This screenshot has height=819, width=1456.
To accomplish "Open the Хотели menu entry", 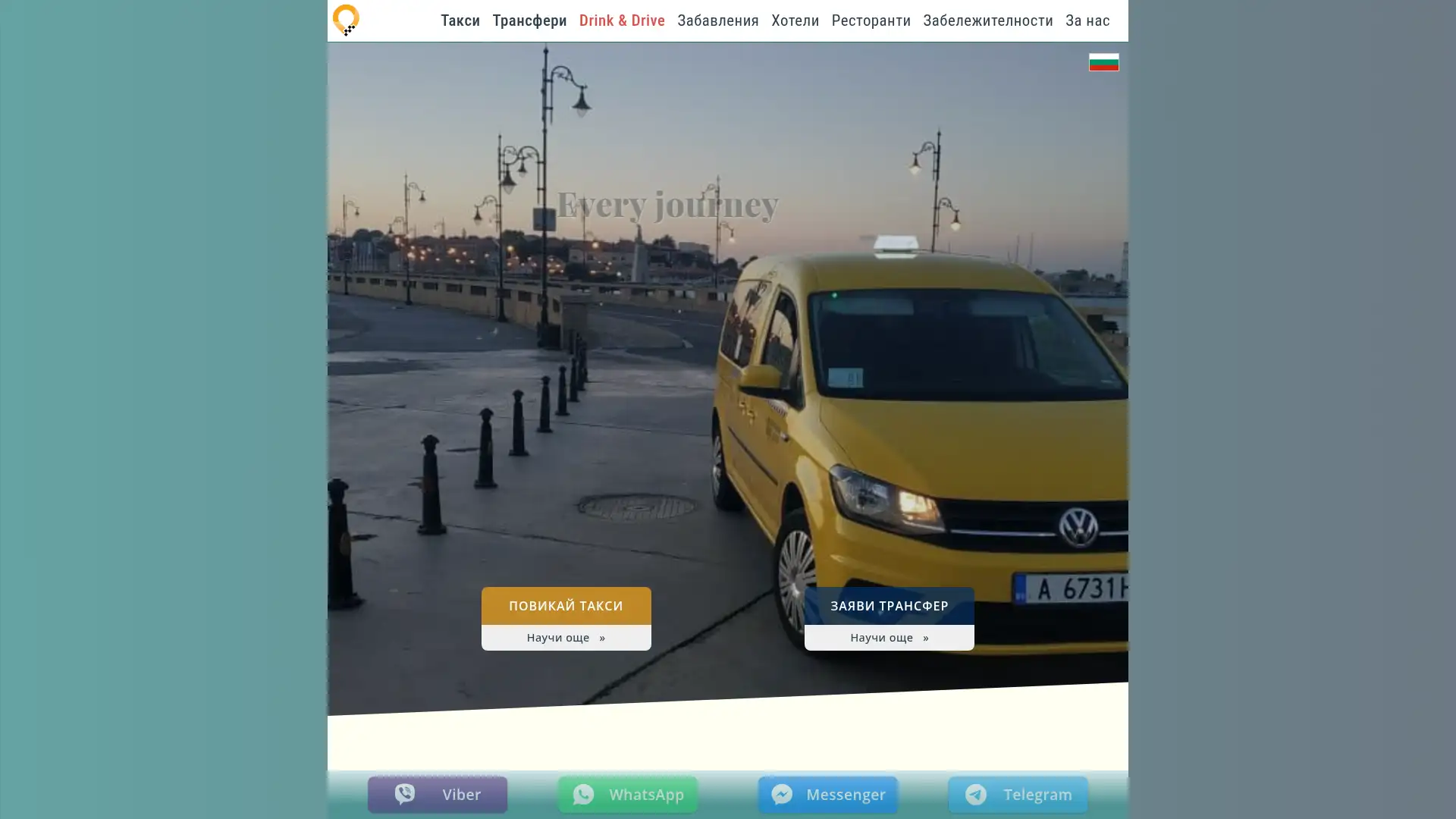I will (794, 20).
